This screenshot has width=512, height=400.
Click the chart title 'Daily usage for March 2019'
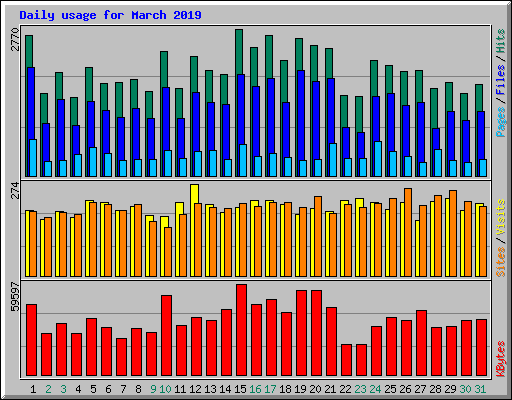(x=110, y=15)
